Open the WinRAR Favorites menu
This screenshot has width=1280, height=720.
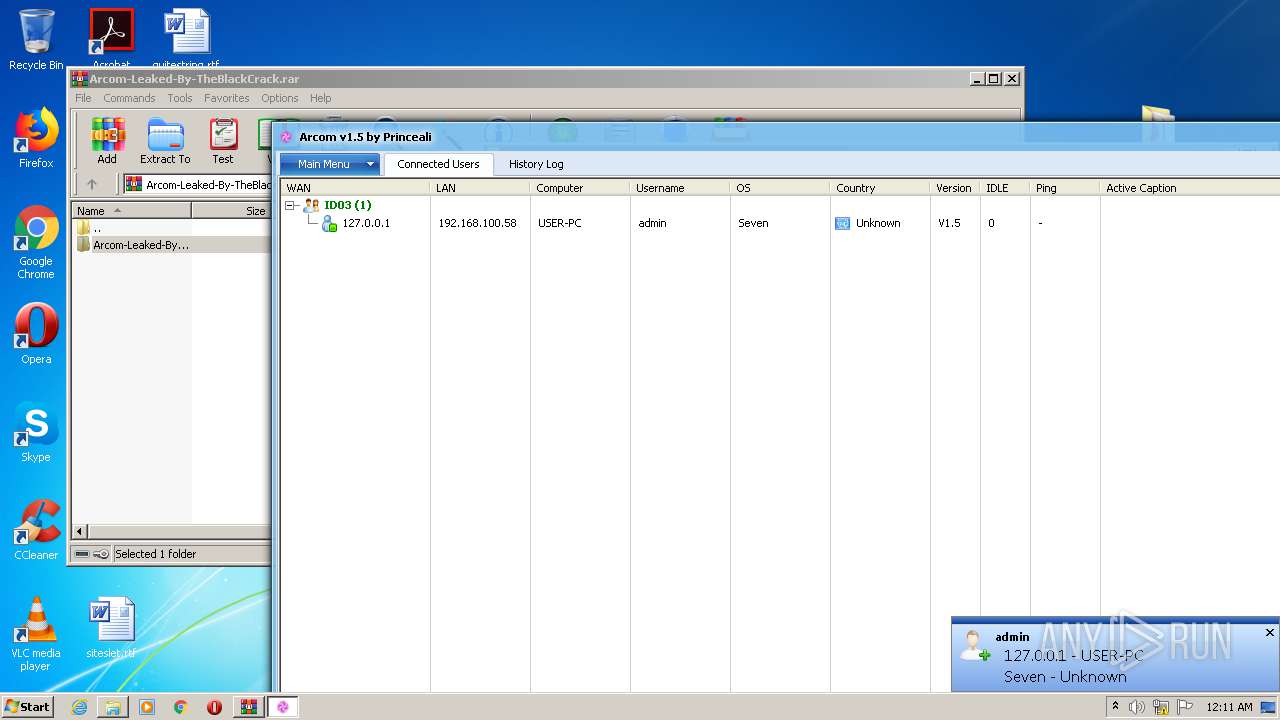[x=227, y=98]
